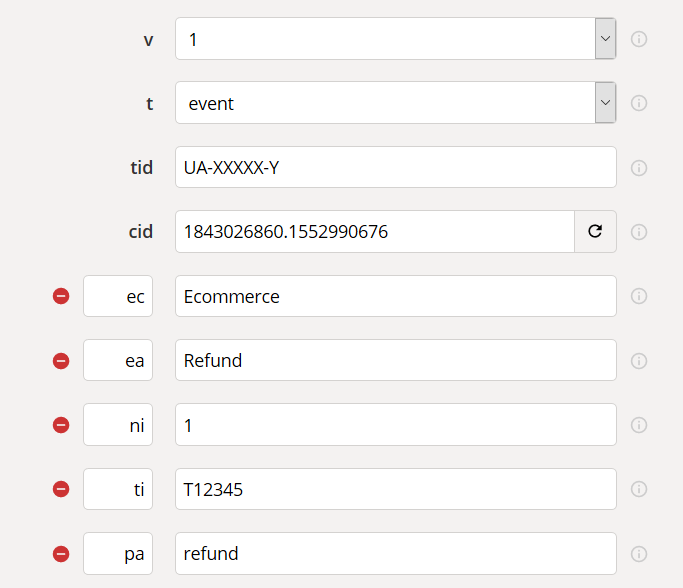Click the pa parameter name box
The width and height of the screenshot is (683, 588).
(118, 554)
